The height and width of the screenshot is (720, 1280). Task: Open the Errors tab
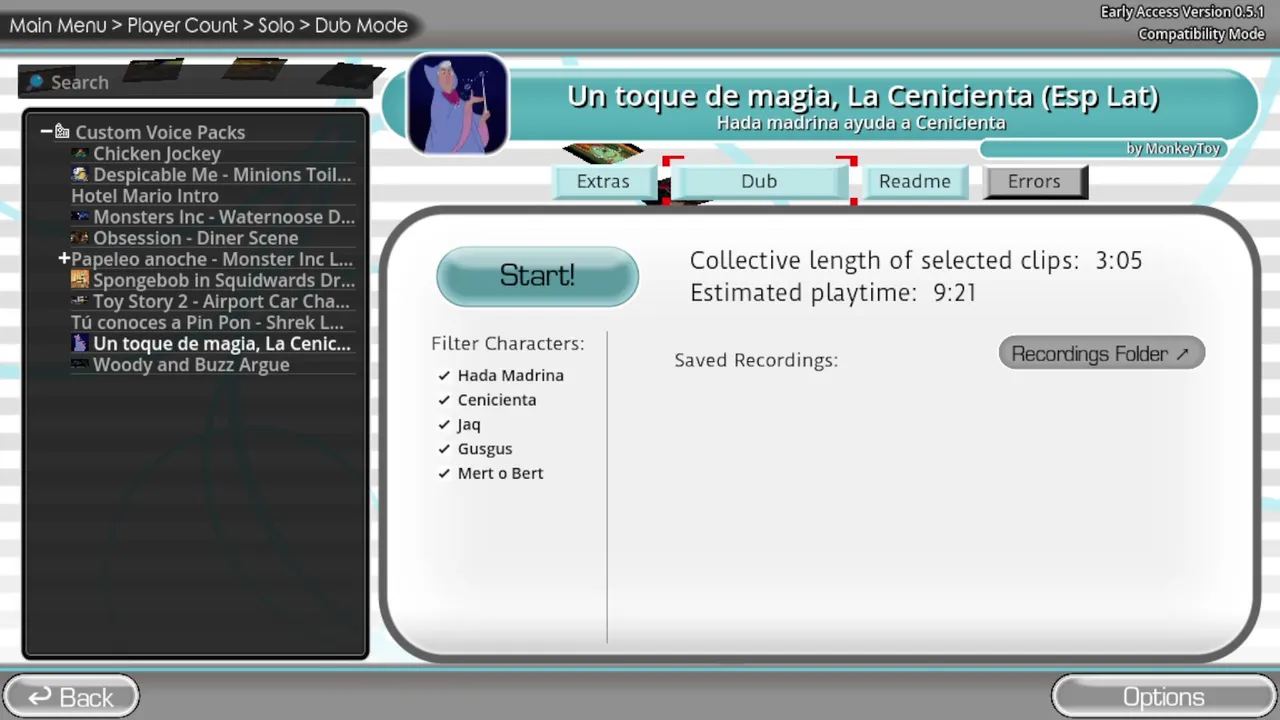1034,182
